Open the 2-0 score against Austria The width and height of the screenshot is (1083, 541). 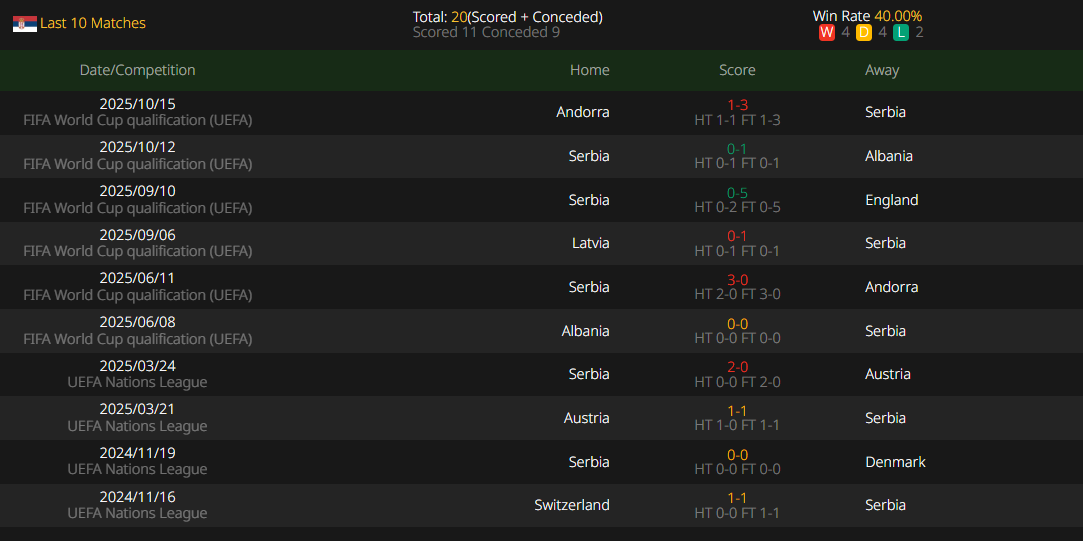tap(738, 367)
